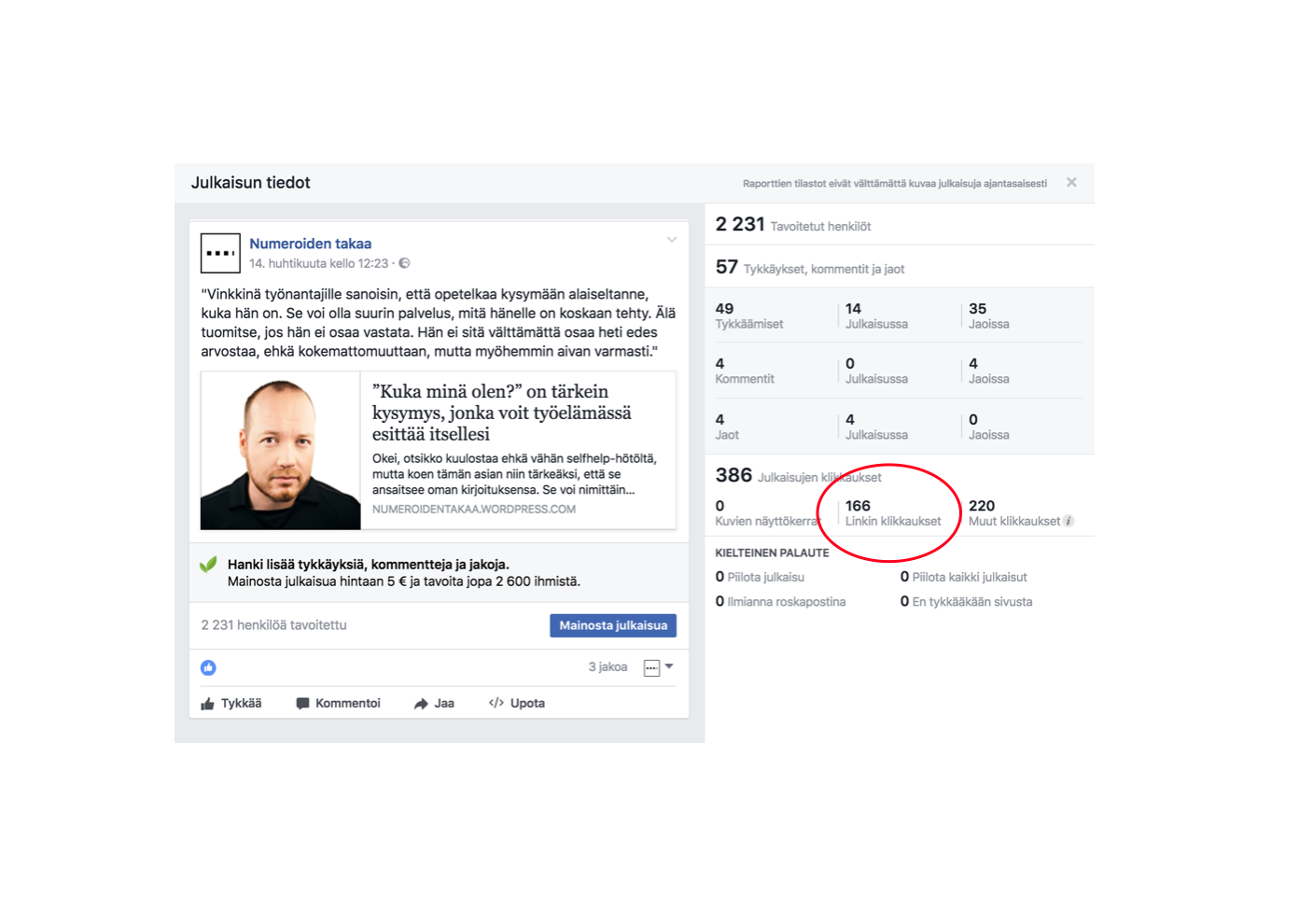Image resolution: width=1299 pixels, height=924 pixels.
Task: Click the Upota embed code icon
Action: (x=496, y=703)
